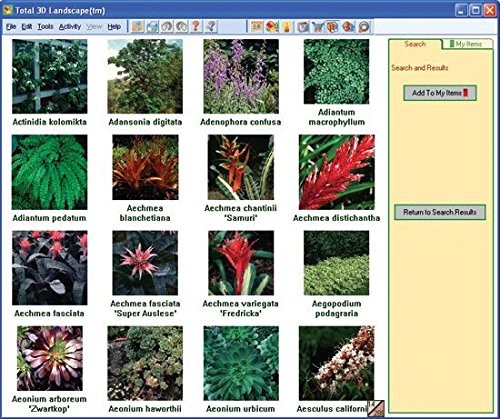
Task: Select the Search tab
Action: tap(415, 44)
